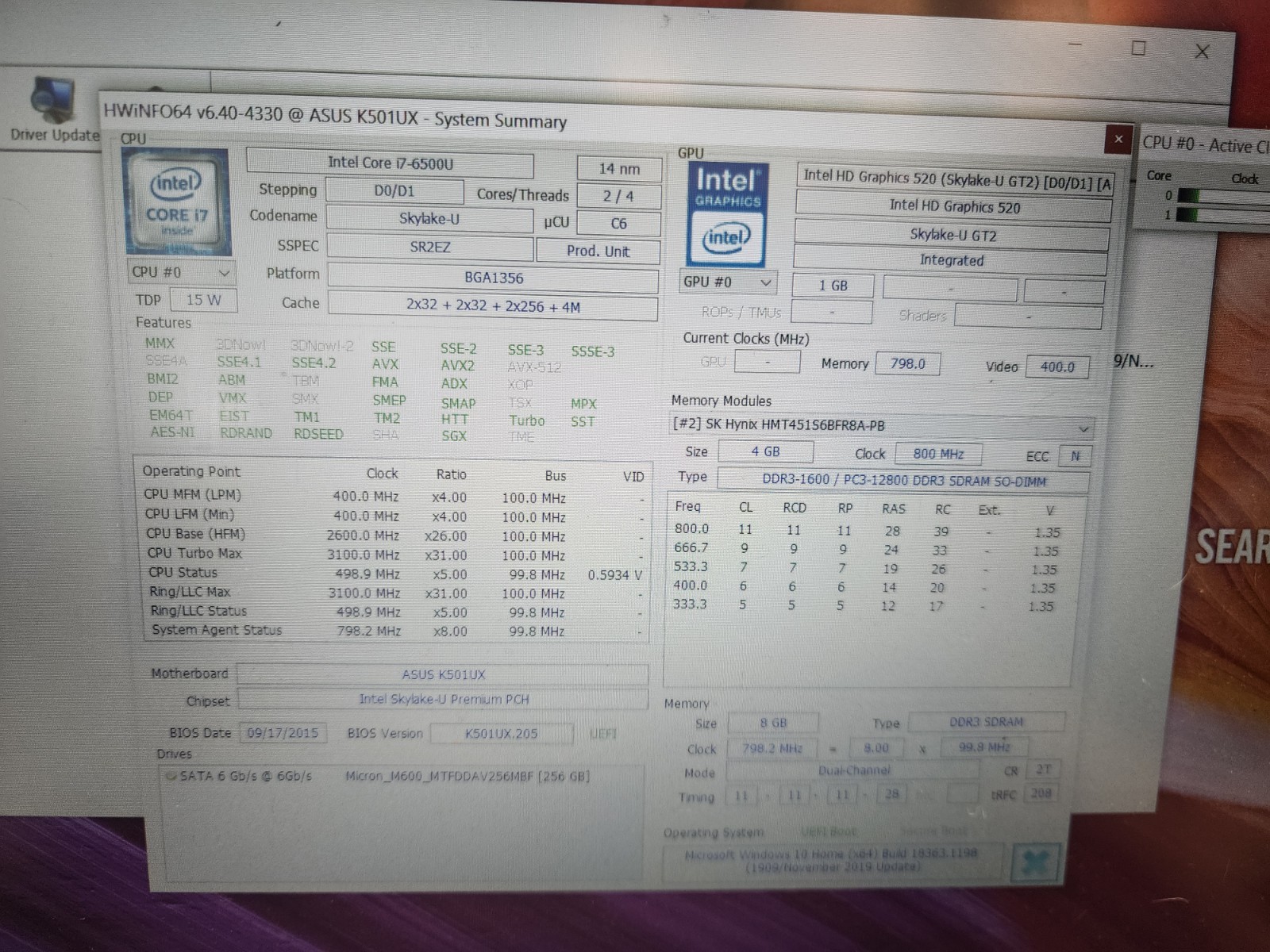Close the System Summary window
This screenshot has height=952, width=1270.
1118,140
